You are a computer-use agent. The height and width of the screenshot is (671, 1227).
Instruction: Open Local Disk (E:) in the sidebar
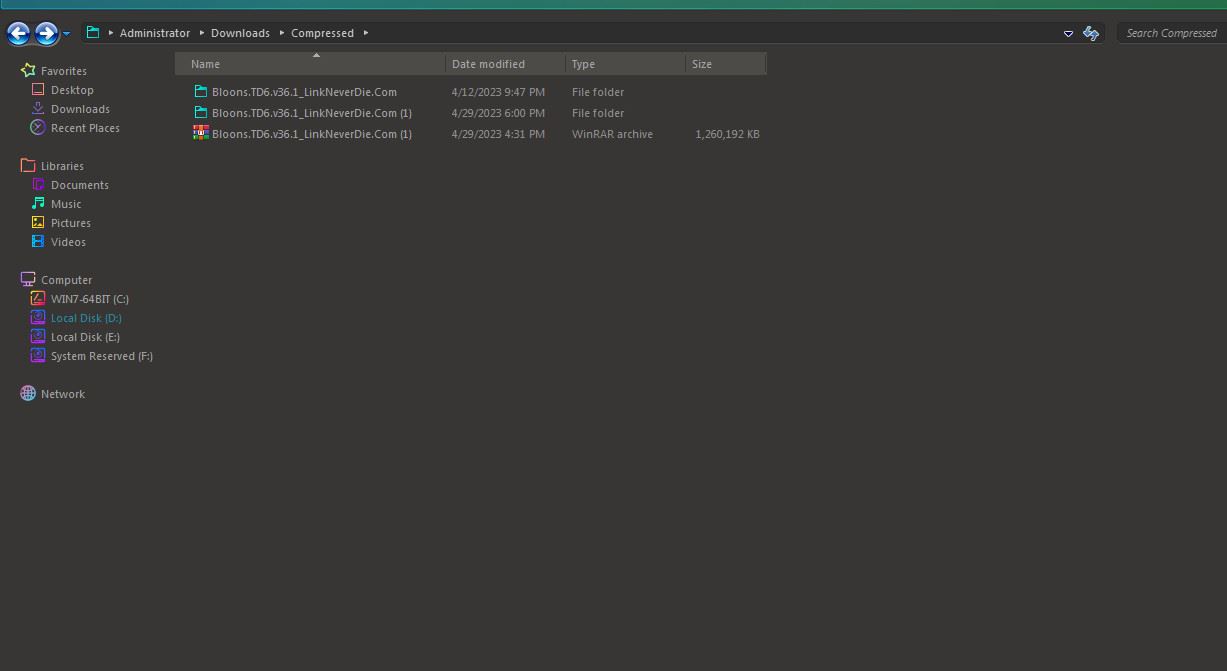[85, 337]
